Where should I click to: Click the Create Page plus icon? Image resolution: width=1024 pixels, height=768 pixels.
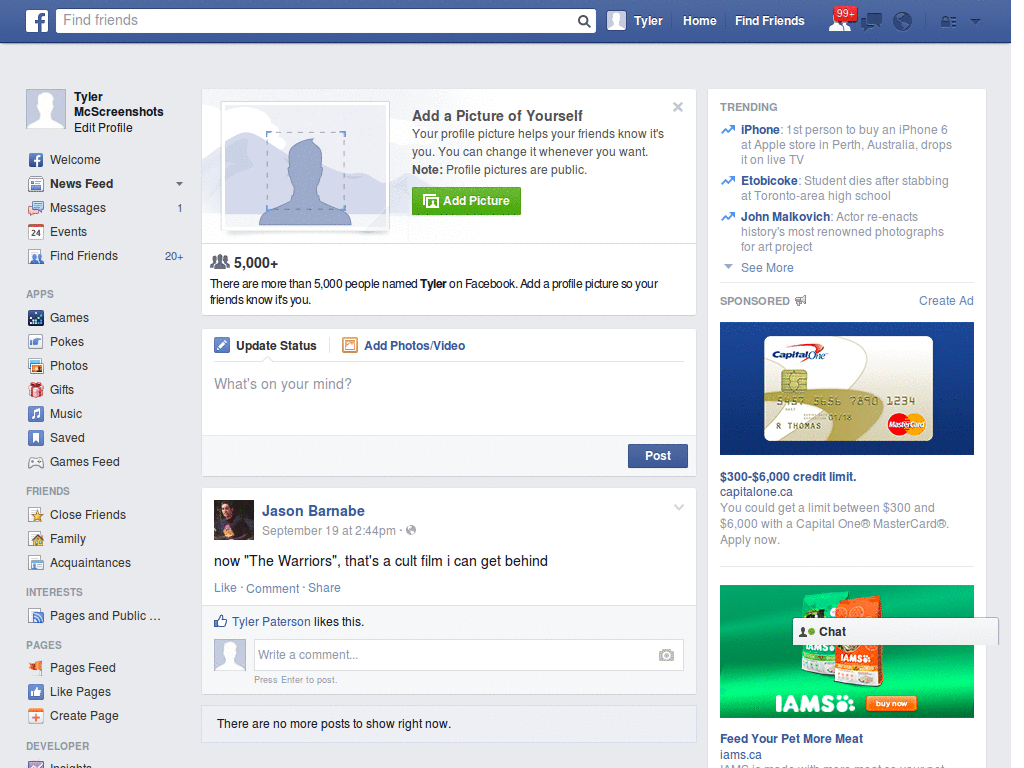coord(36,716)
